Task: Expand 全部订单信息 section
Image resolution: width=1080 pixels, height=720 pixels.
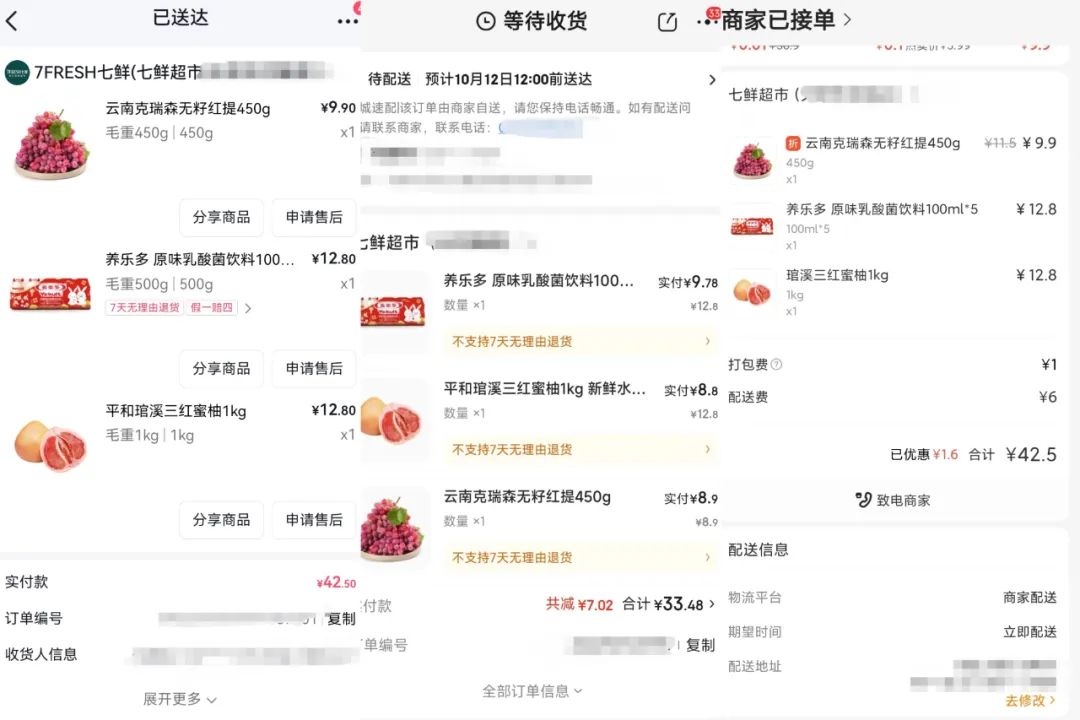Action: [x=532, y=691]
